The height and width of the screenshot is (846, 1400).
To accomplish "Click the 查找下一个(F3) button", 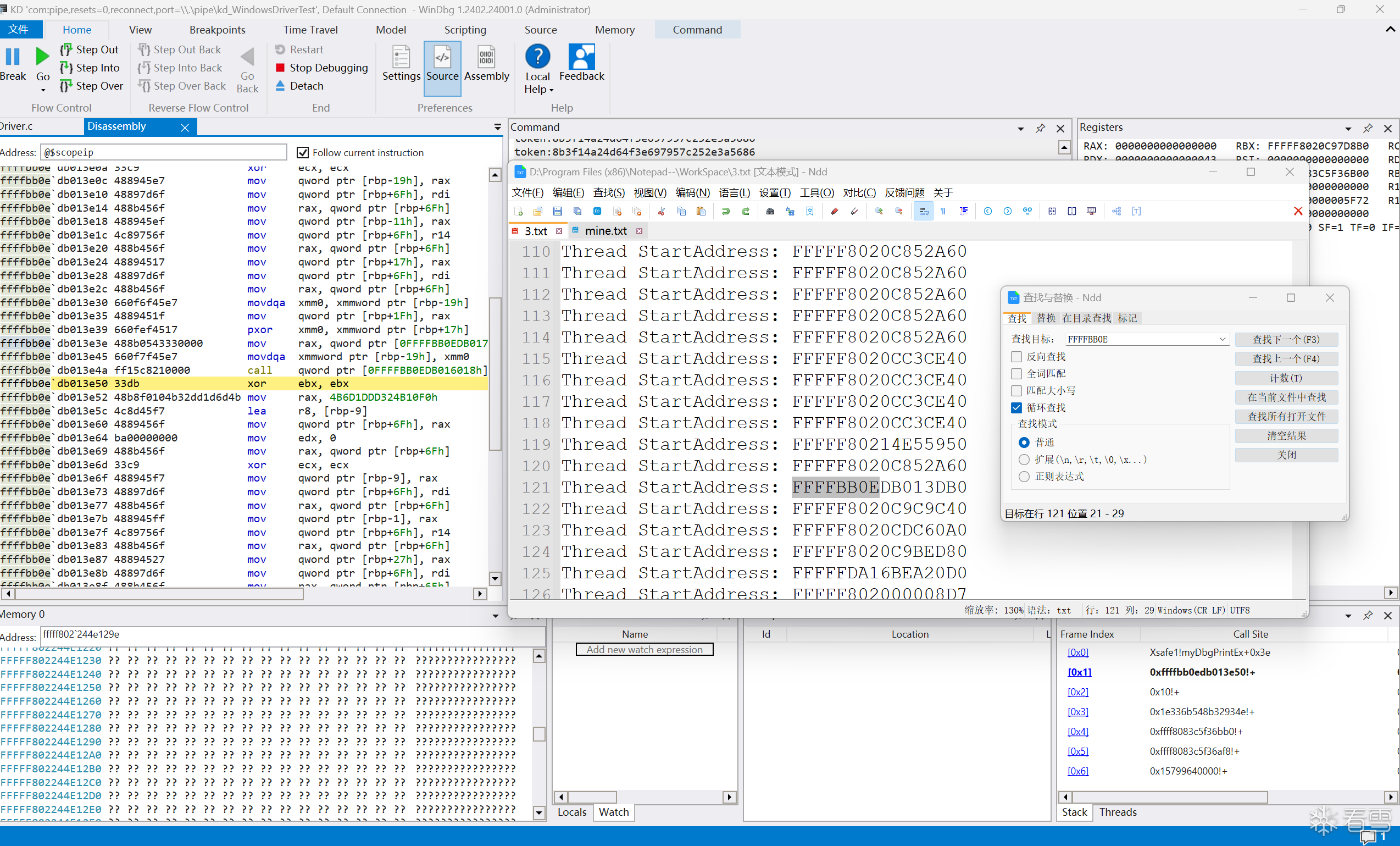I will (1286, 339).
